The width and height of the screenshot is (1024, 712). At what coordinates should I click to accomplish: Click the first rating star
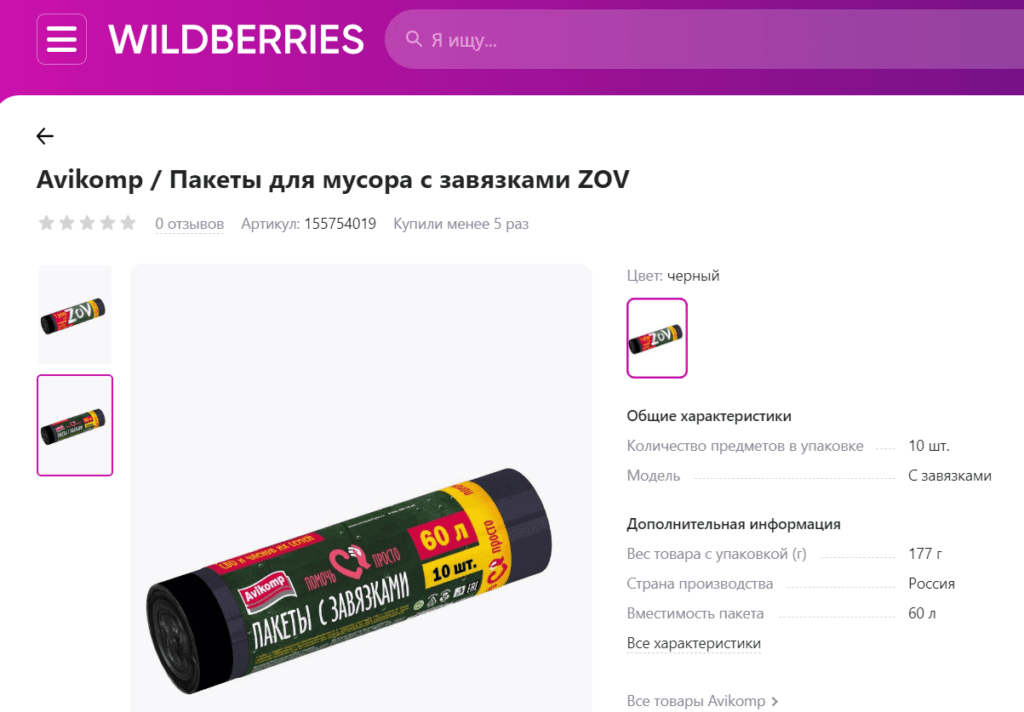(46, 223)
